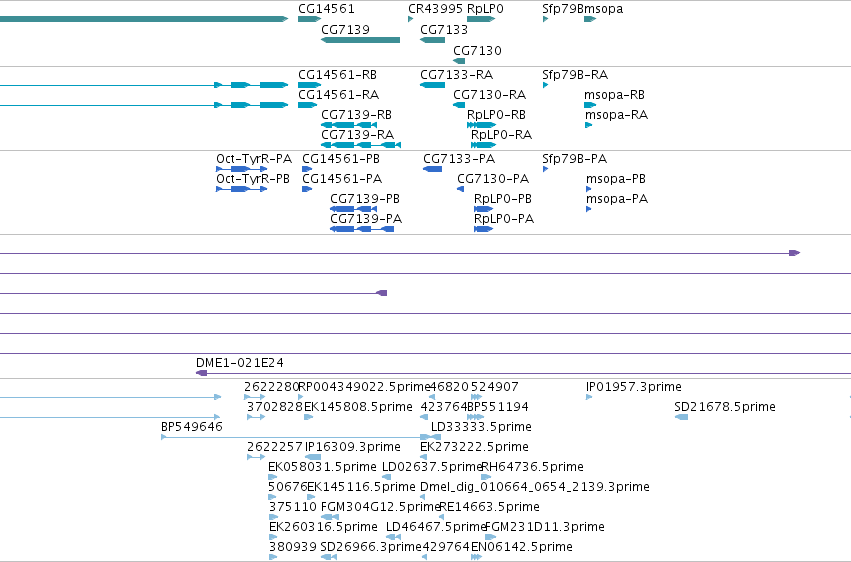Click the EK260316.5prime EST label
This screenshot has height=562, width=851.
pyautogui.click(x=323, y=527)
